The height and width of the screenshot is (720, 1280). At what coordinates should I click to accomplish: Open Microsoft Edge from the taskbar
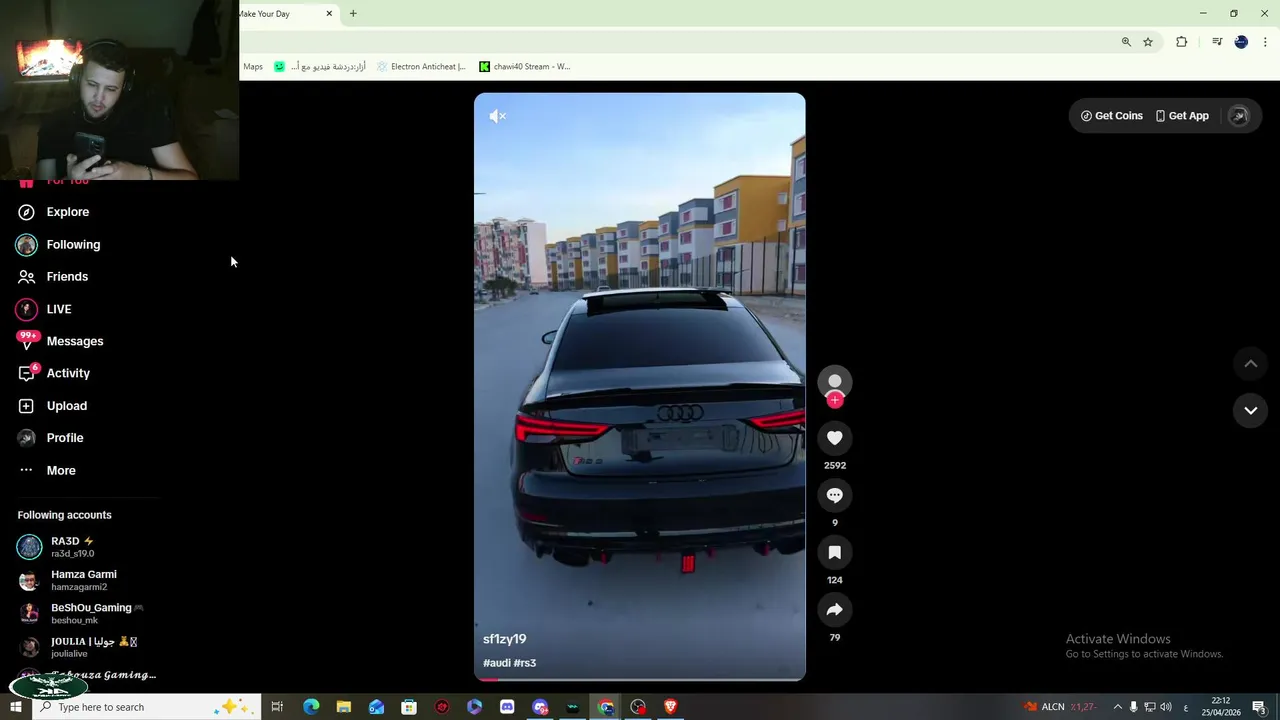tap(311, 707)
